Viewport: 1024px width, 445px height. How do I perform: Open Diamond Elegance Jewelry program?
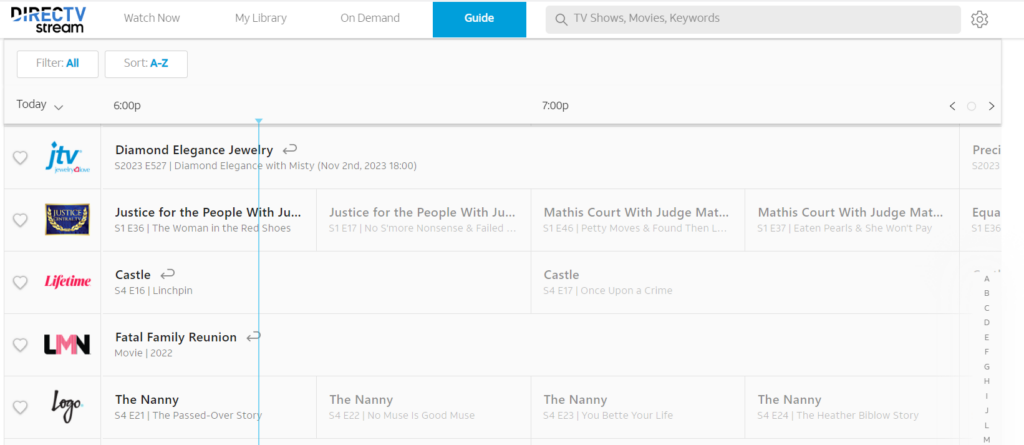pyautogui.click(x=530, y=157)
